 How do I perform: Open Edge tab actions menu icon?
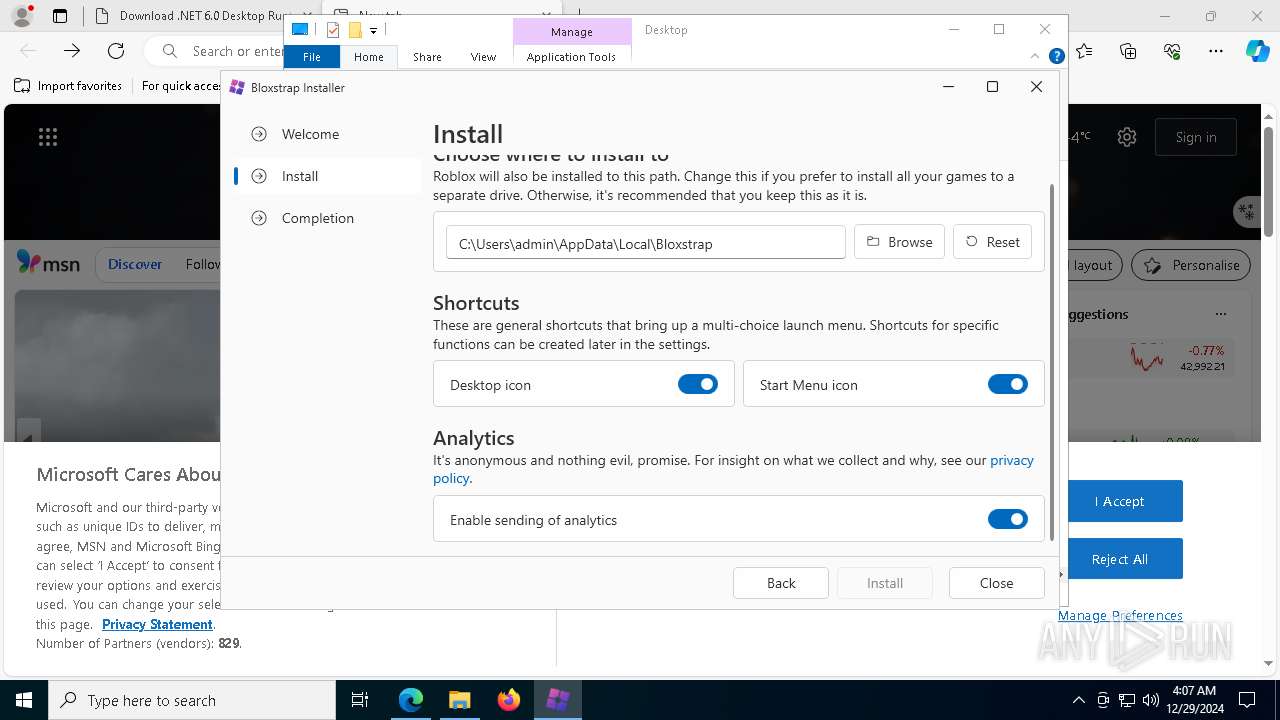coord(60,16)
